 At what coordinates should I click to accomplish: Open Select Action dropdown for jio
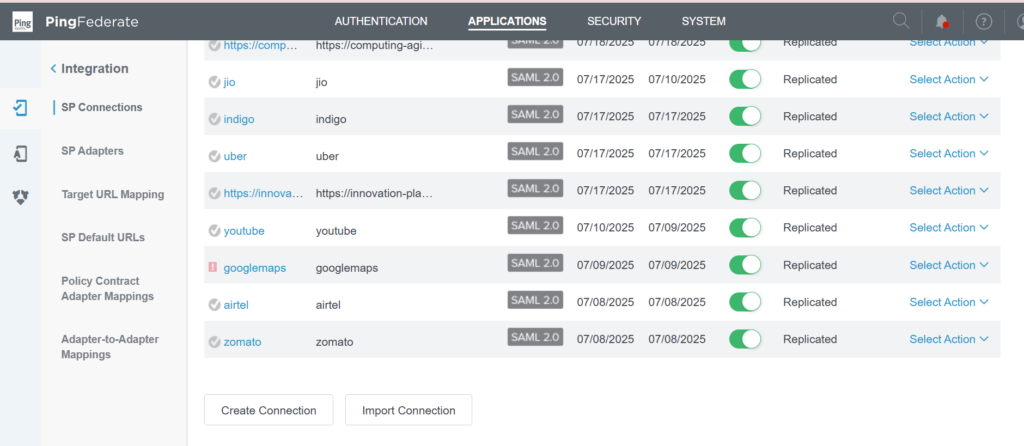(x=949, y=79)
